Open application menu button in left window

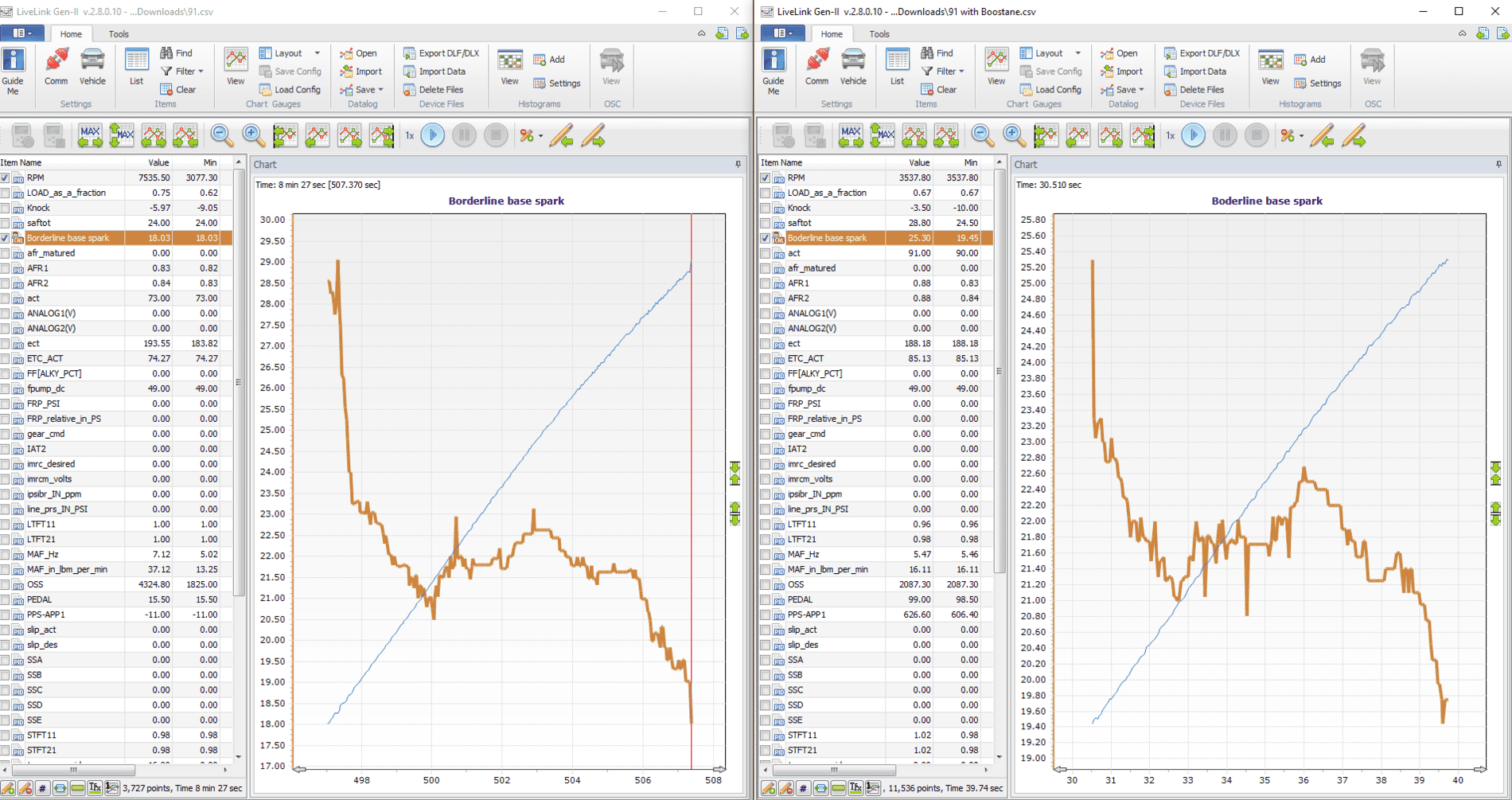(x=22, y=33)
